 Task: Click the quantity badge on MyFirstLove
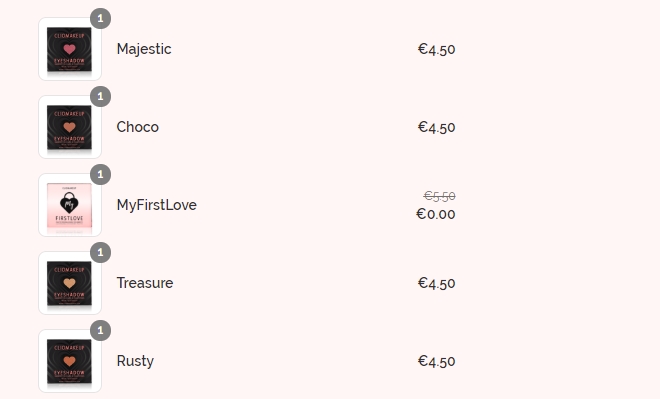[100, 174]
